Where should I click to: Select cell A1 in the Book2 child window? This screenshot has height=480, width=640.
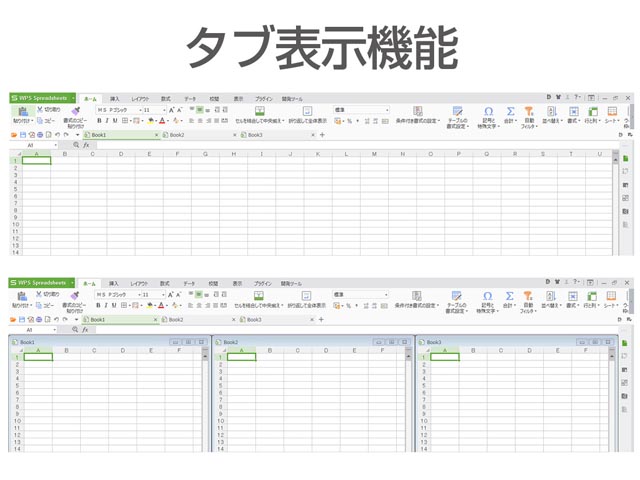pyautogui.click(x=242, y=357)
